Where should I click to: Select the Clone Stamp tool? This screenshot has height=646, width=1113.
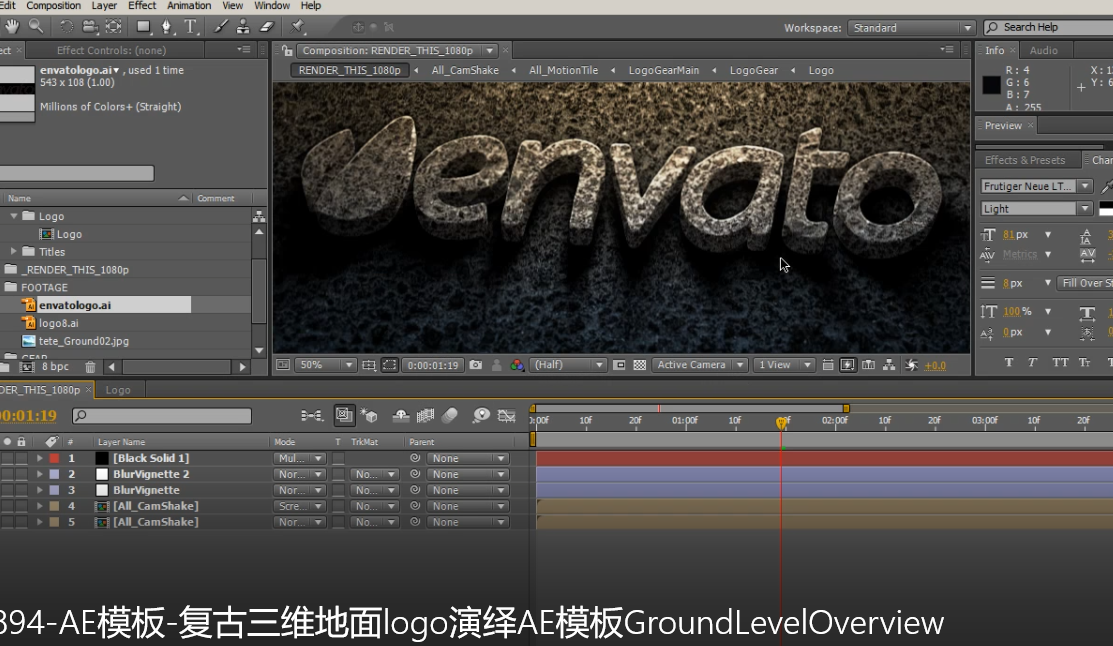(x=243, y=27)
